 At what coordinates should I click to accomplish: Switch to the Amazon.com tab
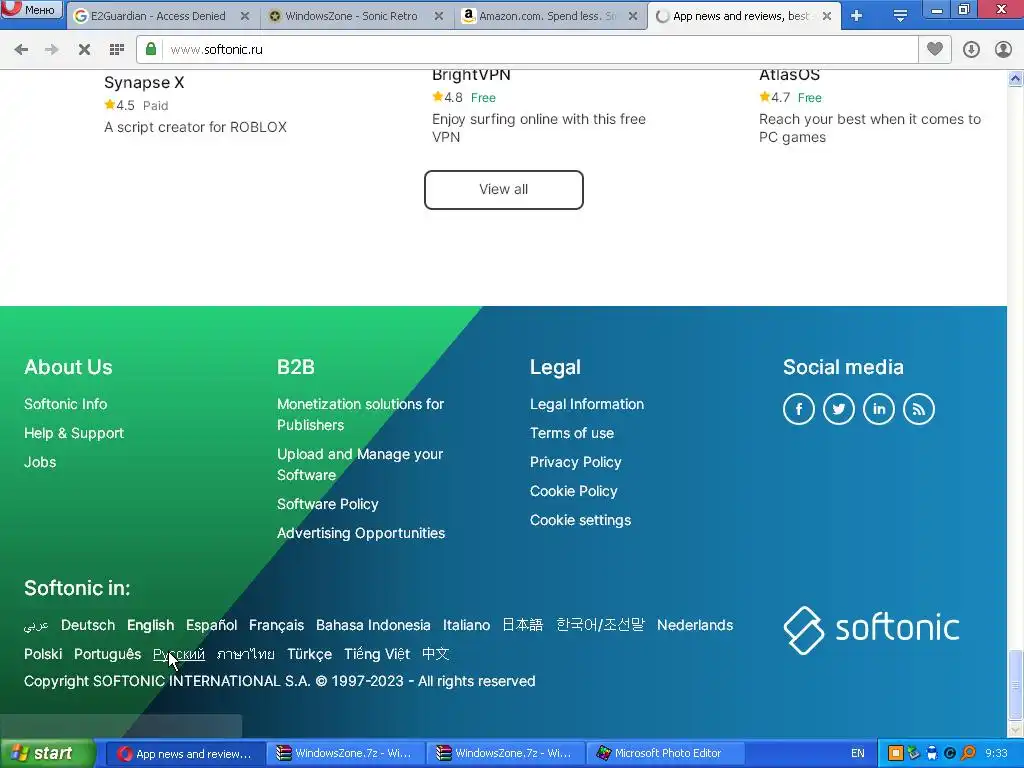tap(547, 16)
